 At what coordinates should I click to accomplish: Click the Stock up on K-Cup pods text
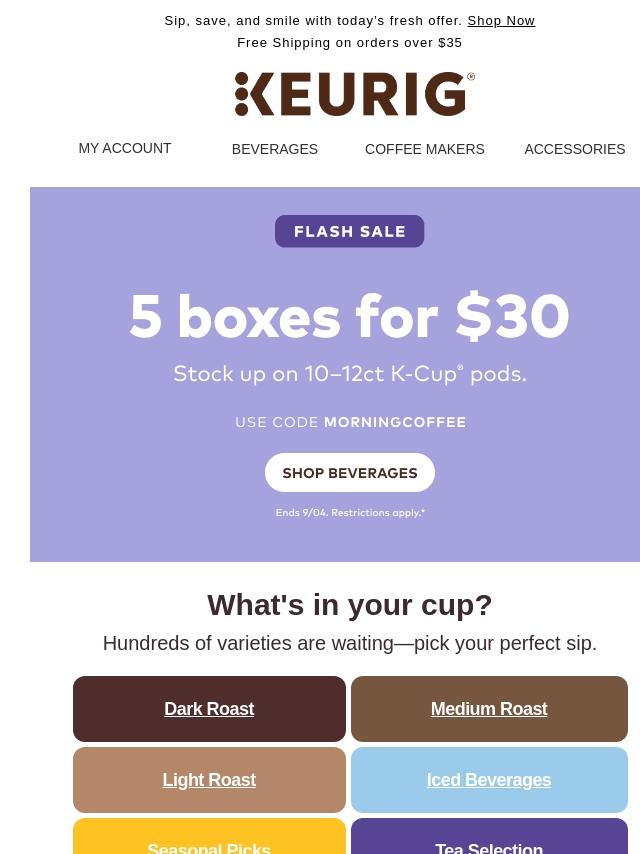(x=350, y=374)
